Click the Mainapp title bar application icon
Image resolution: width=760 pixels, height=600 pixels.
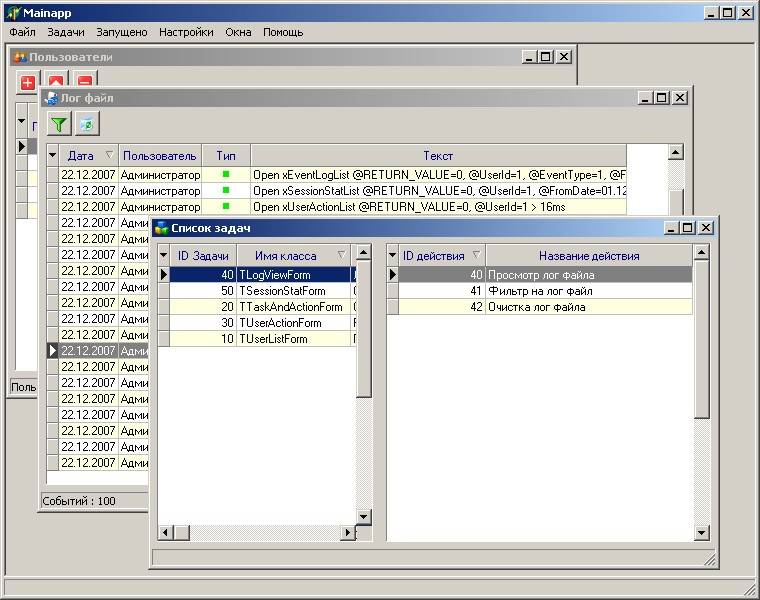click(x=14, y=13)
